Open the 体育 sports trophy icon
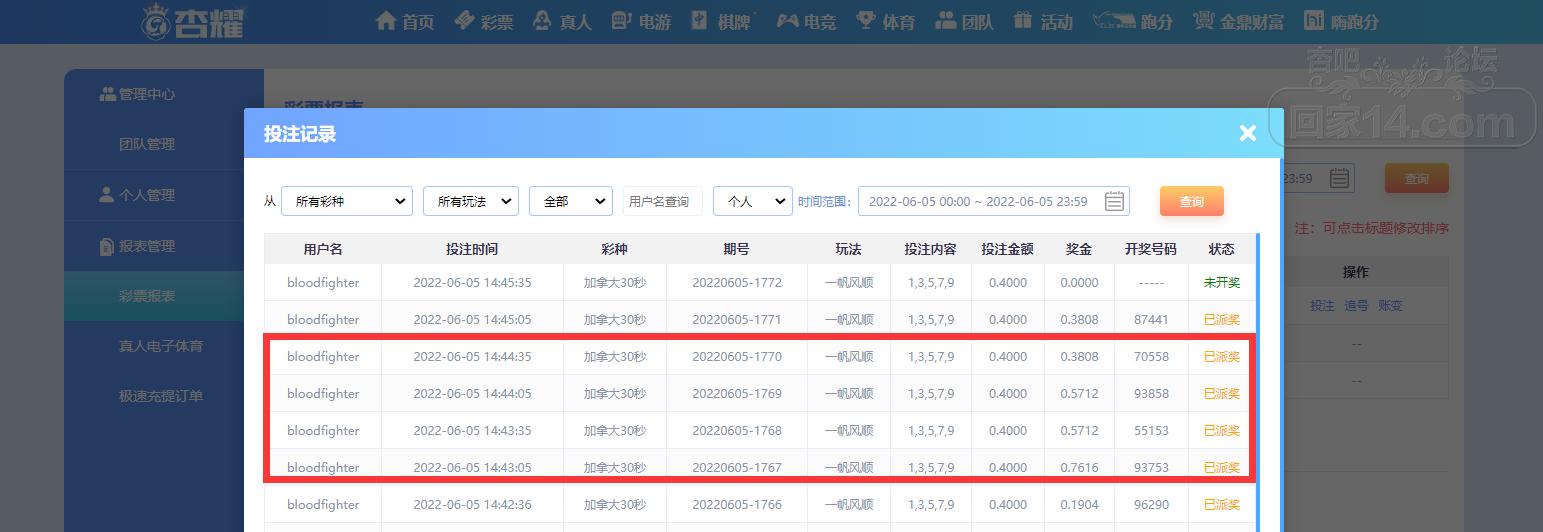The height and width of the screenshot is (532, 1543). point(866,20)
